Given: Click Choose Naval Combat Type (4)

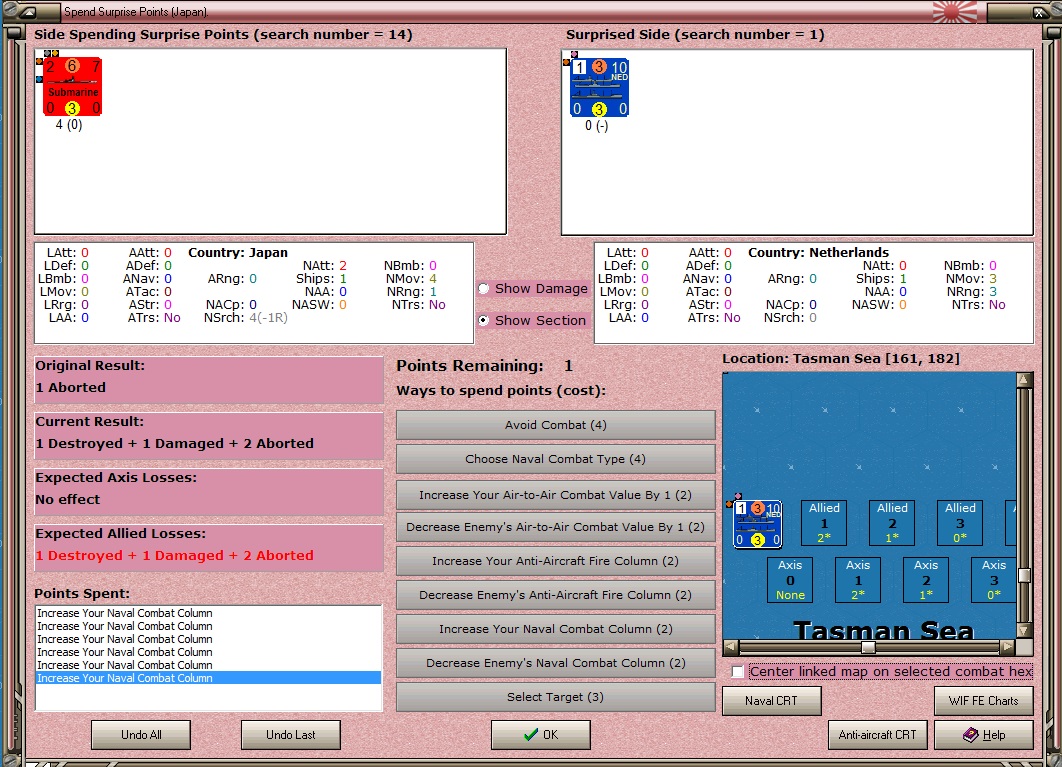Looking at the screenshot, I should pyautogui.click(x=555, y=459).
